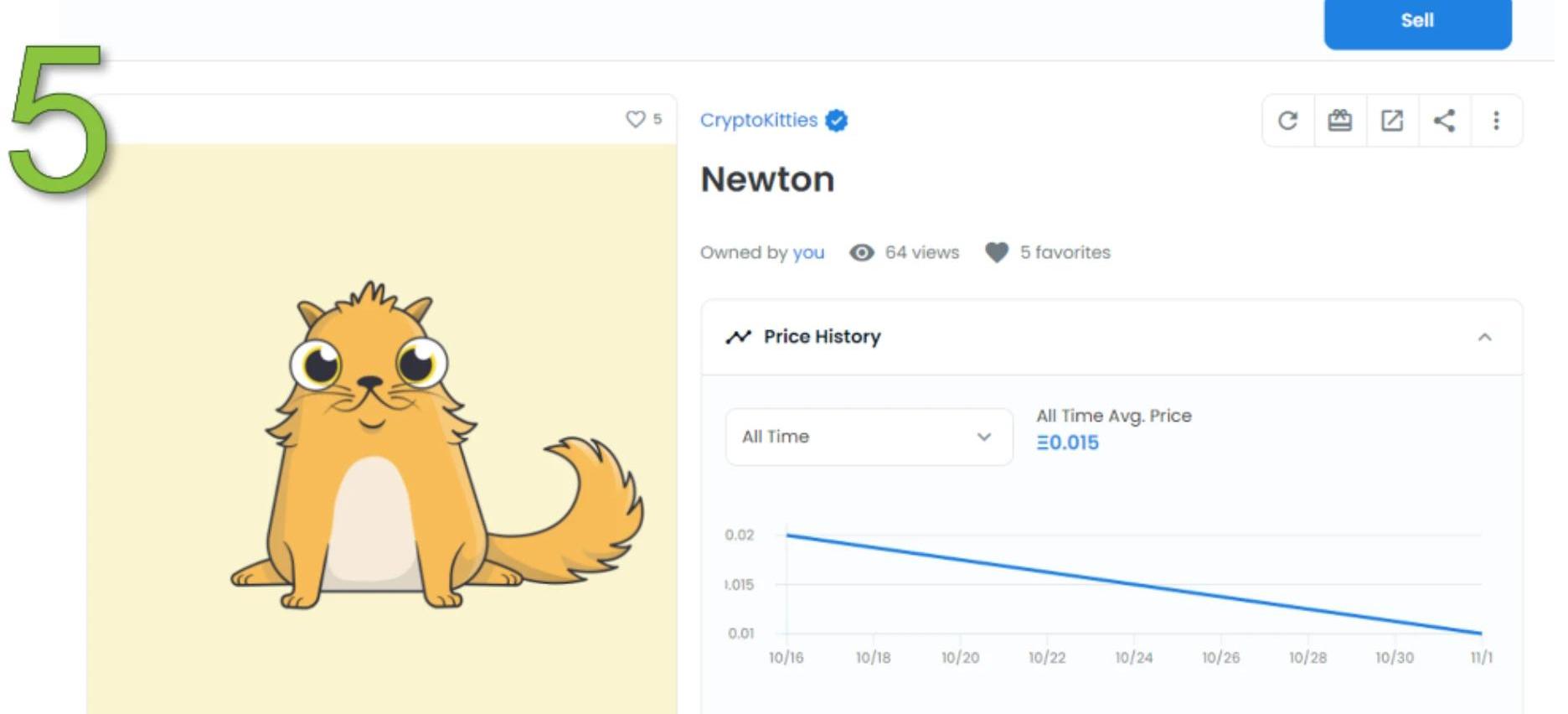Click the gift transfer icon
1568x714 pixels.
pos(1339,121)
